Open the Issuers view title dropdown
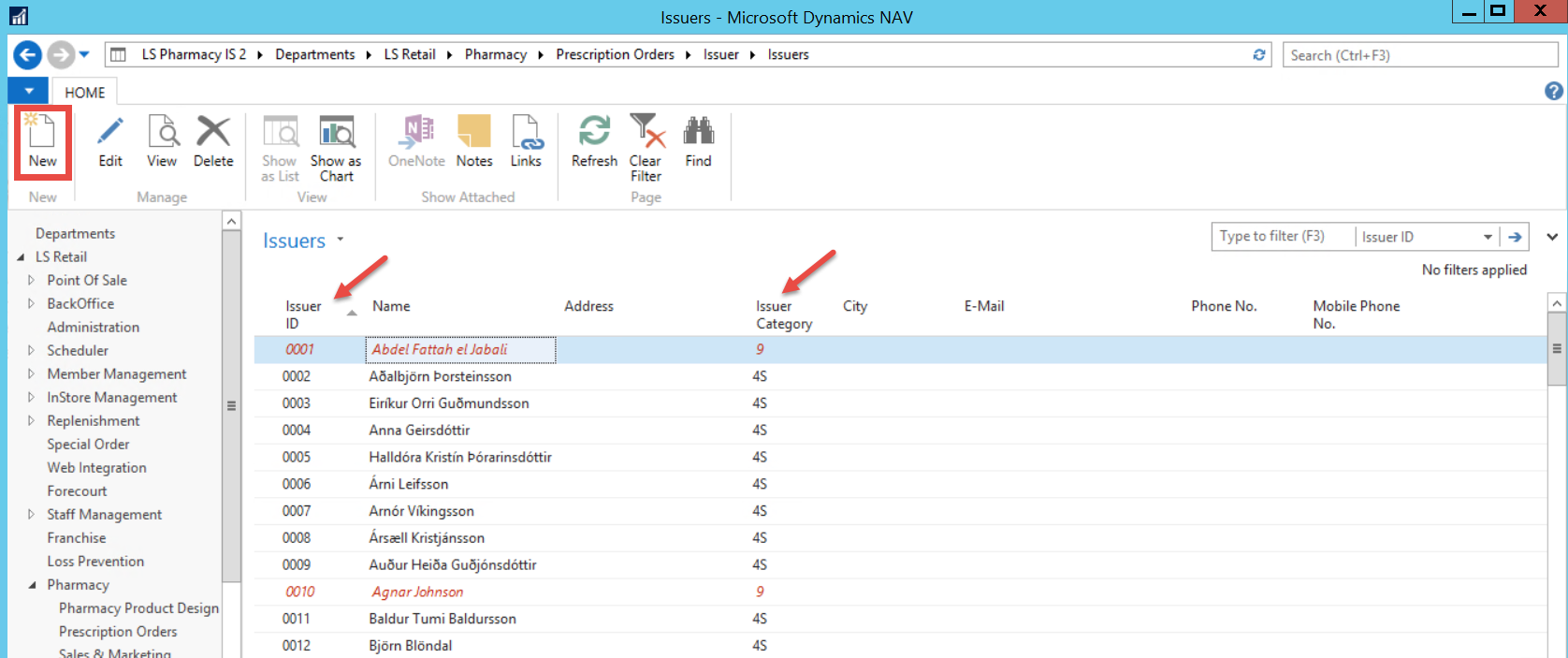Viewport: 1568px width, 658px height. click(x=341, y=240)
